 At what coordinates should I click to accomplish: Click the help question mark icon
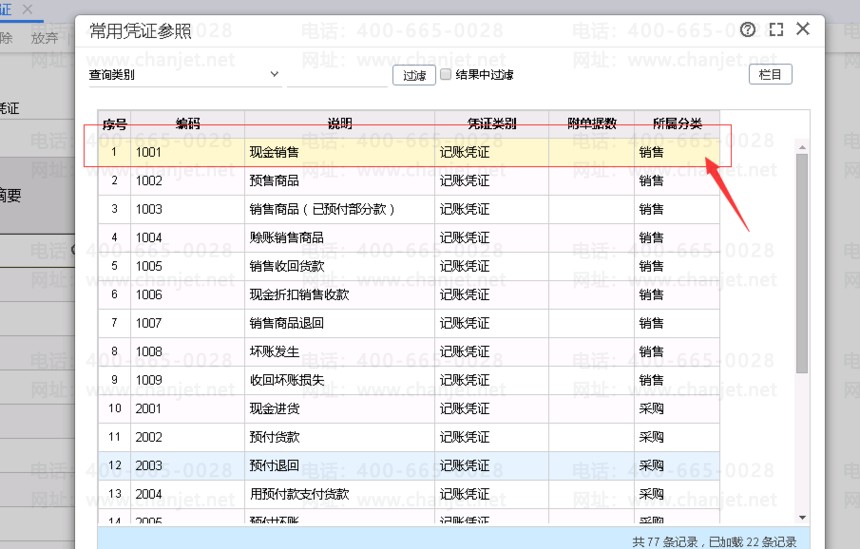click(749, 30)
